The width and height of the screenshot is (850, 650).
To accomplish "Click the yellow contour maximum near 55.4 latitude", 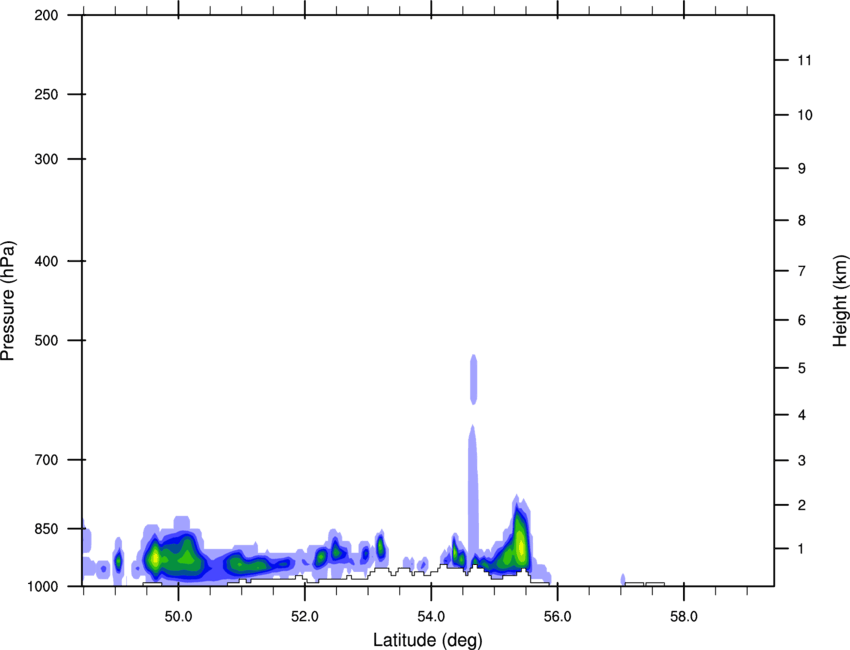I will 521,546.
